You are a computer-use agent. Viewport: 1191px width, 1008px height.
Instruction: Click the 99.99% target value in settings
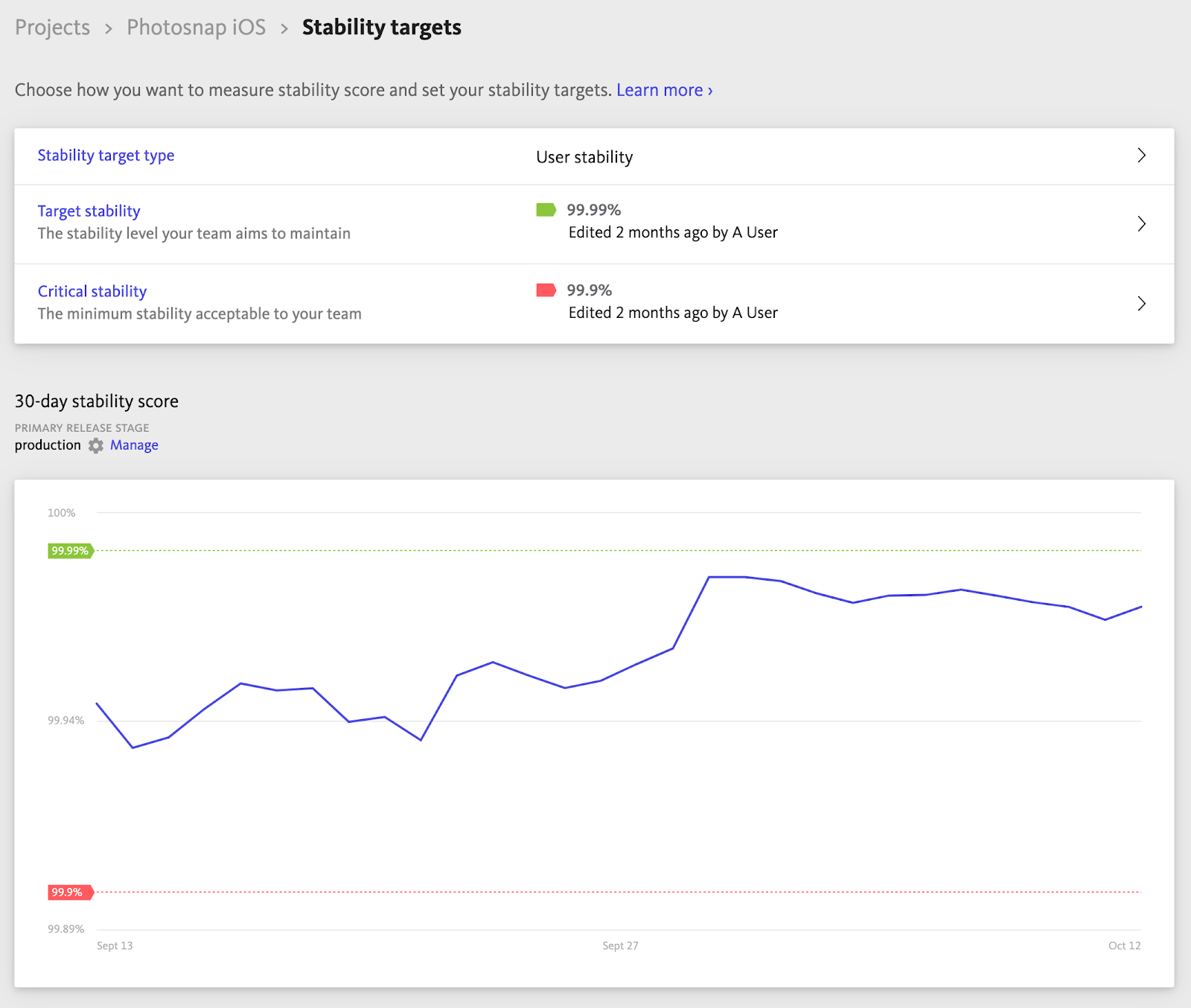[594, 210]
